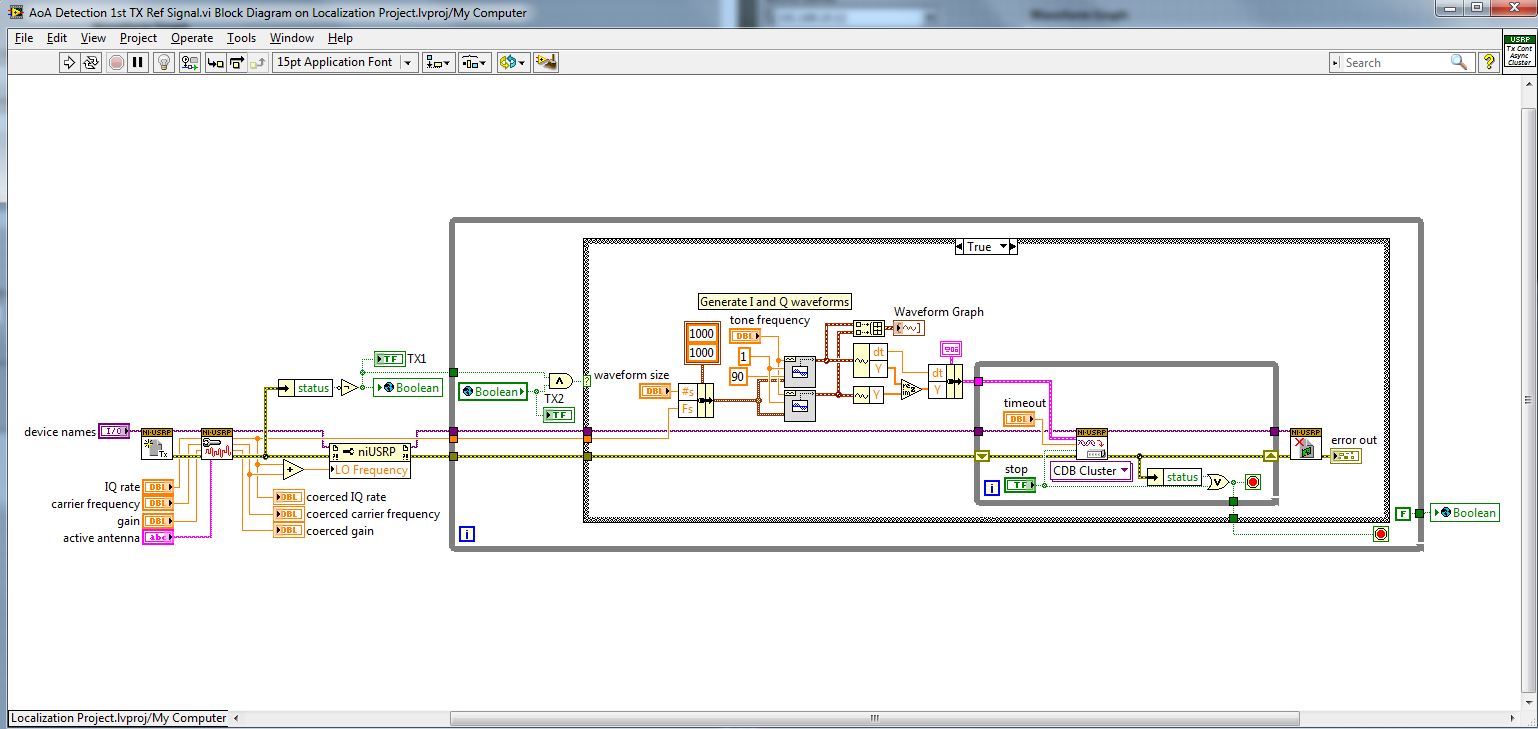Click the Pause toolbar button
Viewport: 1538px width, 729px height.
pos(138,62)
